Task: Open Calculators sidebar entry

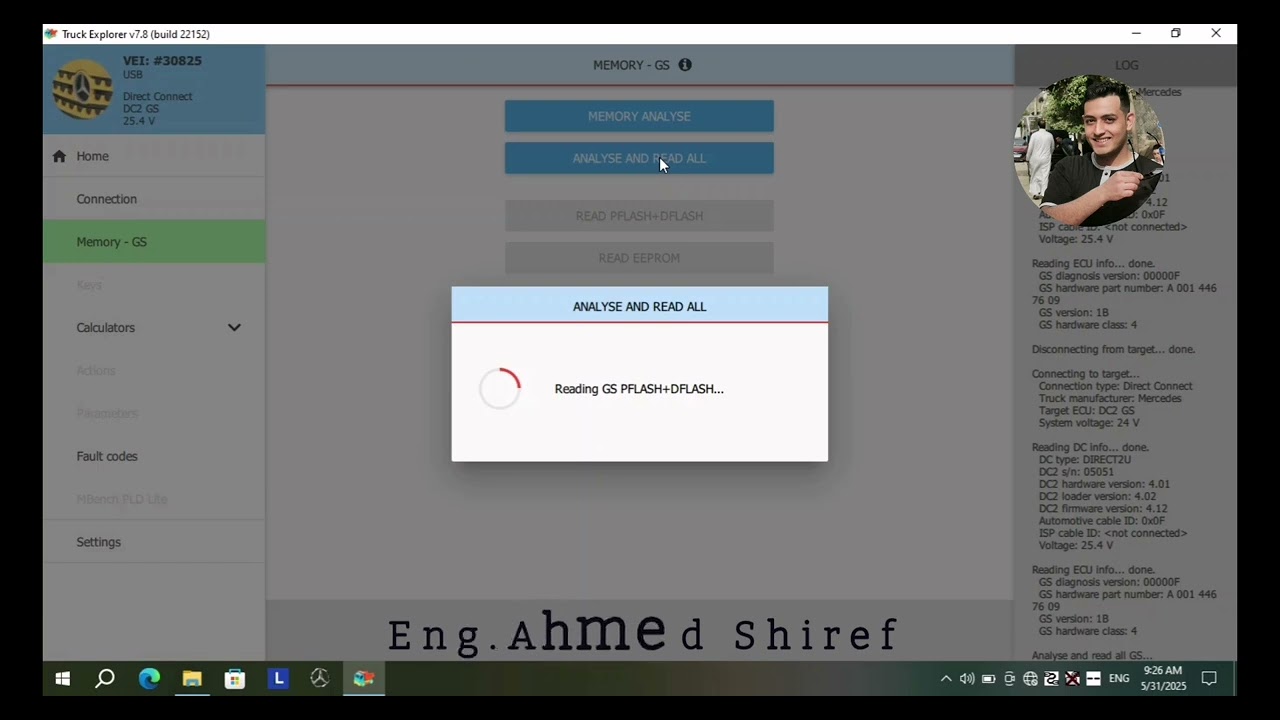Action: pos(154,328)
